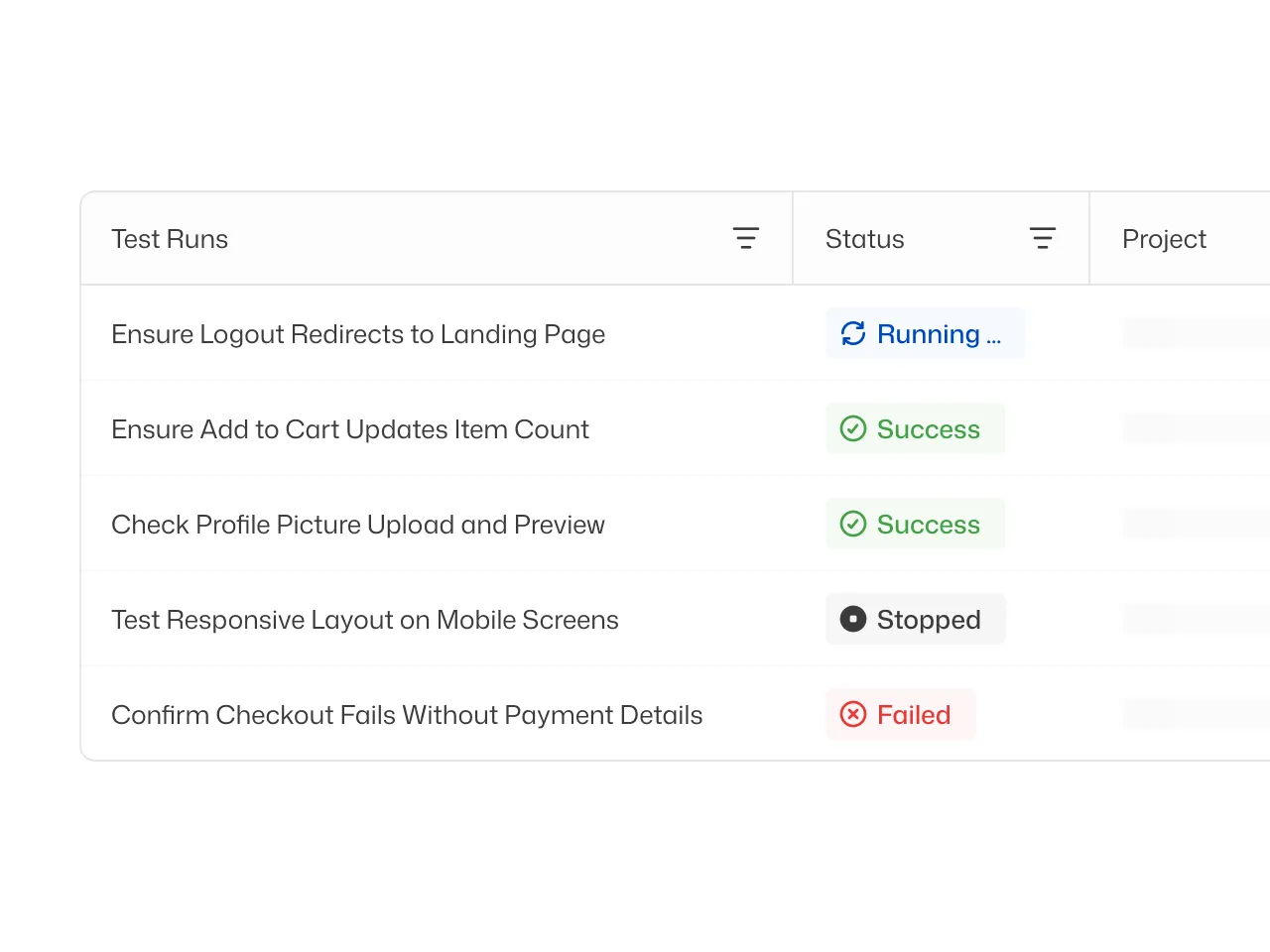Click the Failed status label
The height and width of the screenshot is (952, 1270).
coord(914,715)
